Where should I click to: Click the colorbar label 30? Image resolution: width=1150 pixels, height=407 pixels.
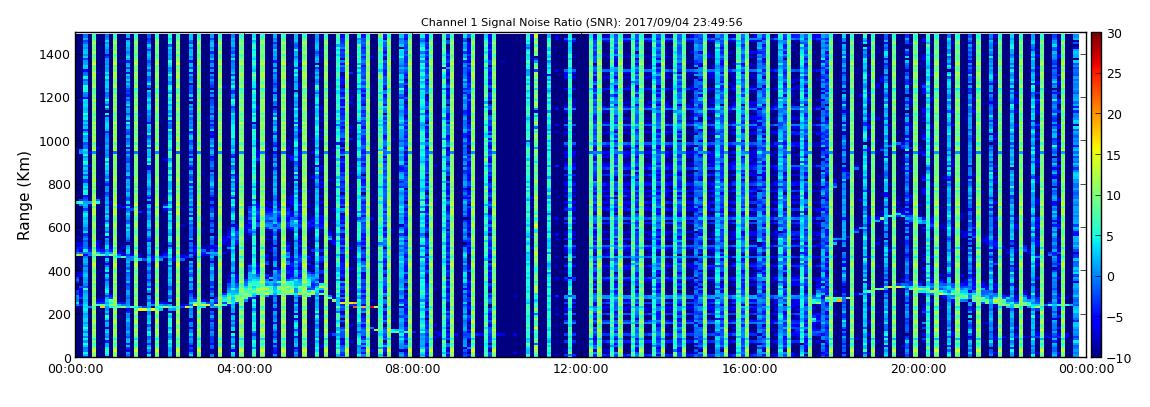1114,34
